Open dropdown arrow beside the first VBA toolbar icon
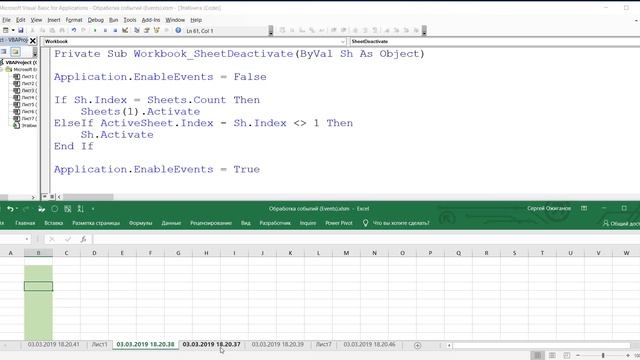The image size is (640, 360). tap(13, 30)
